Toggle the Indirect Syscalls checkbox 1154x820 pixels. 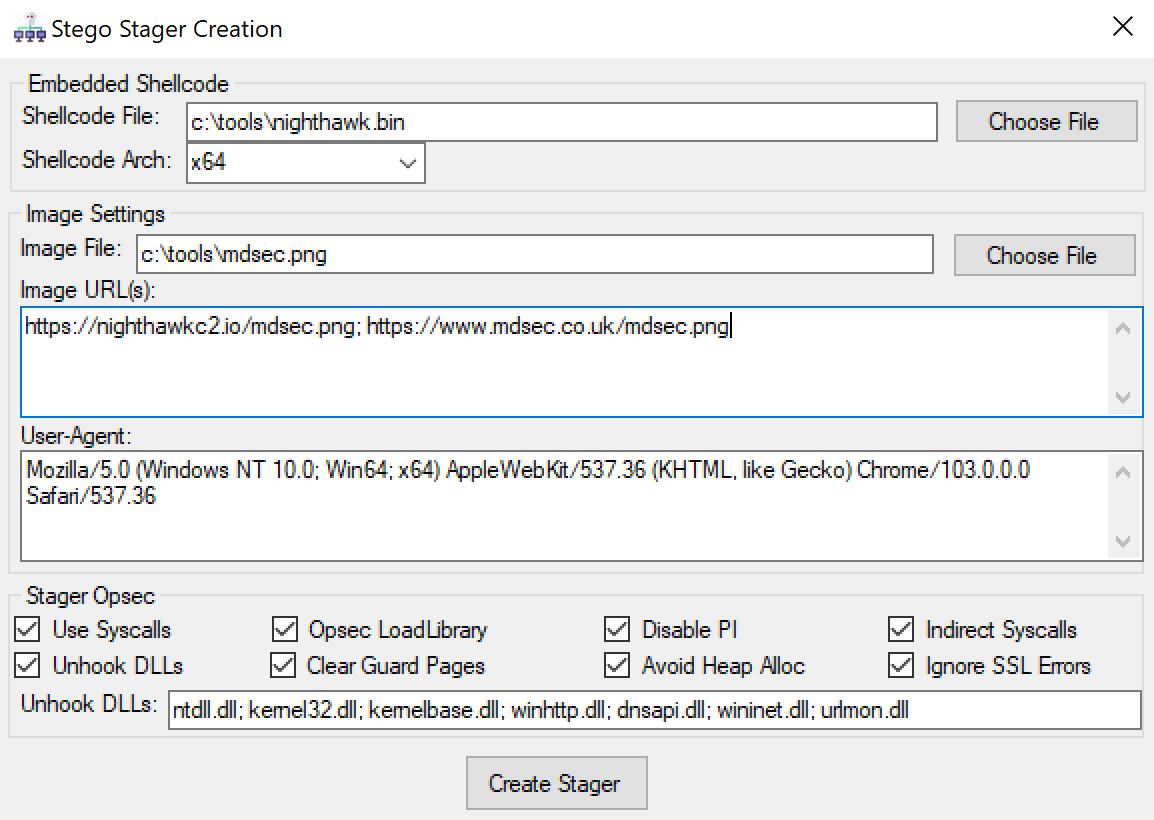coord(901,630)
